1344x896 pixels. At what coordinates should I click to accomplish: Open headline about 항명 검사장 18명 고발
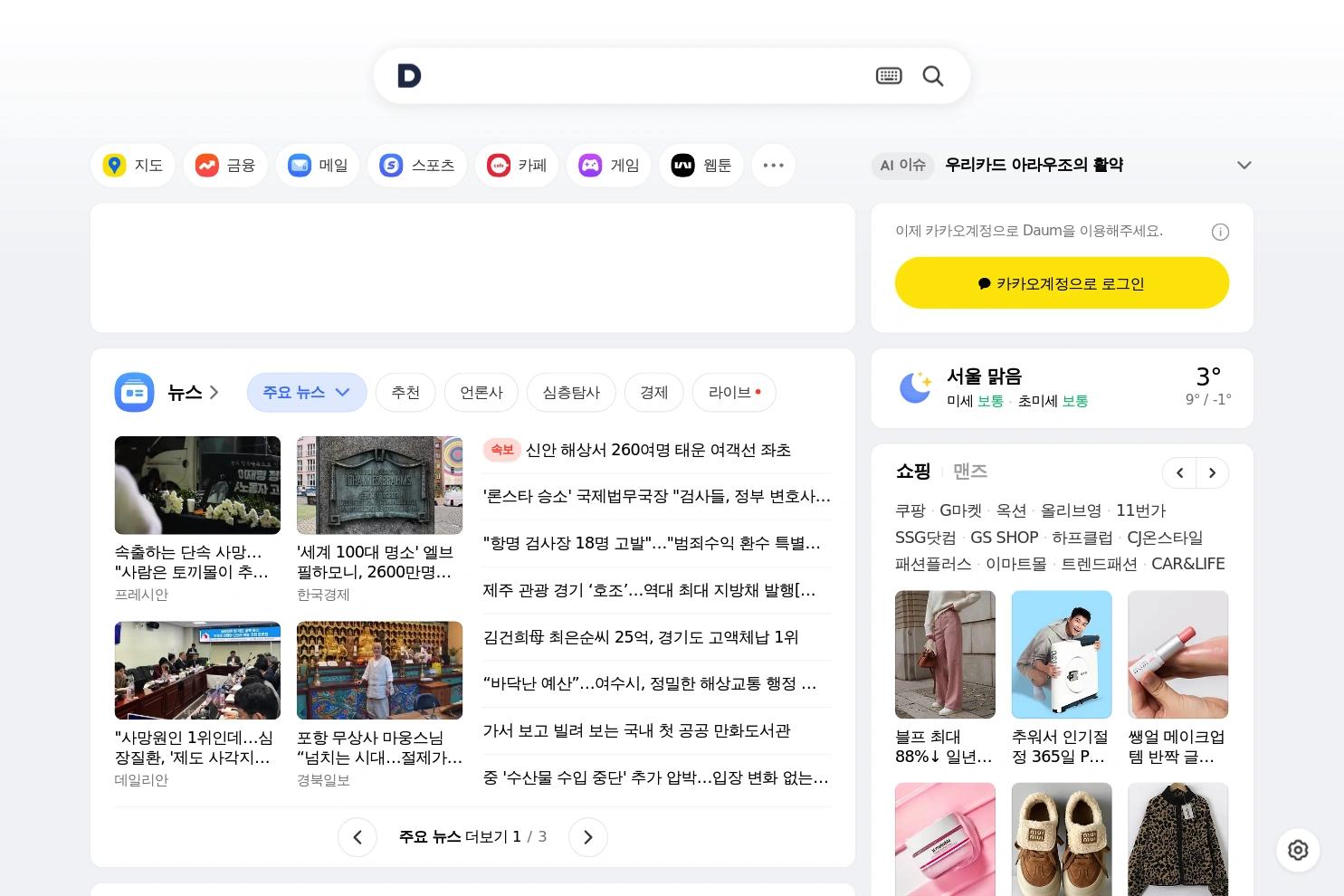tap(653, 543)
